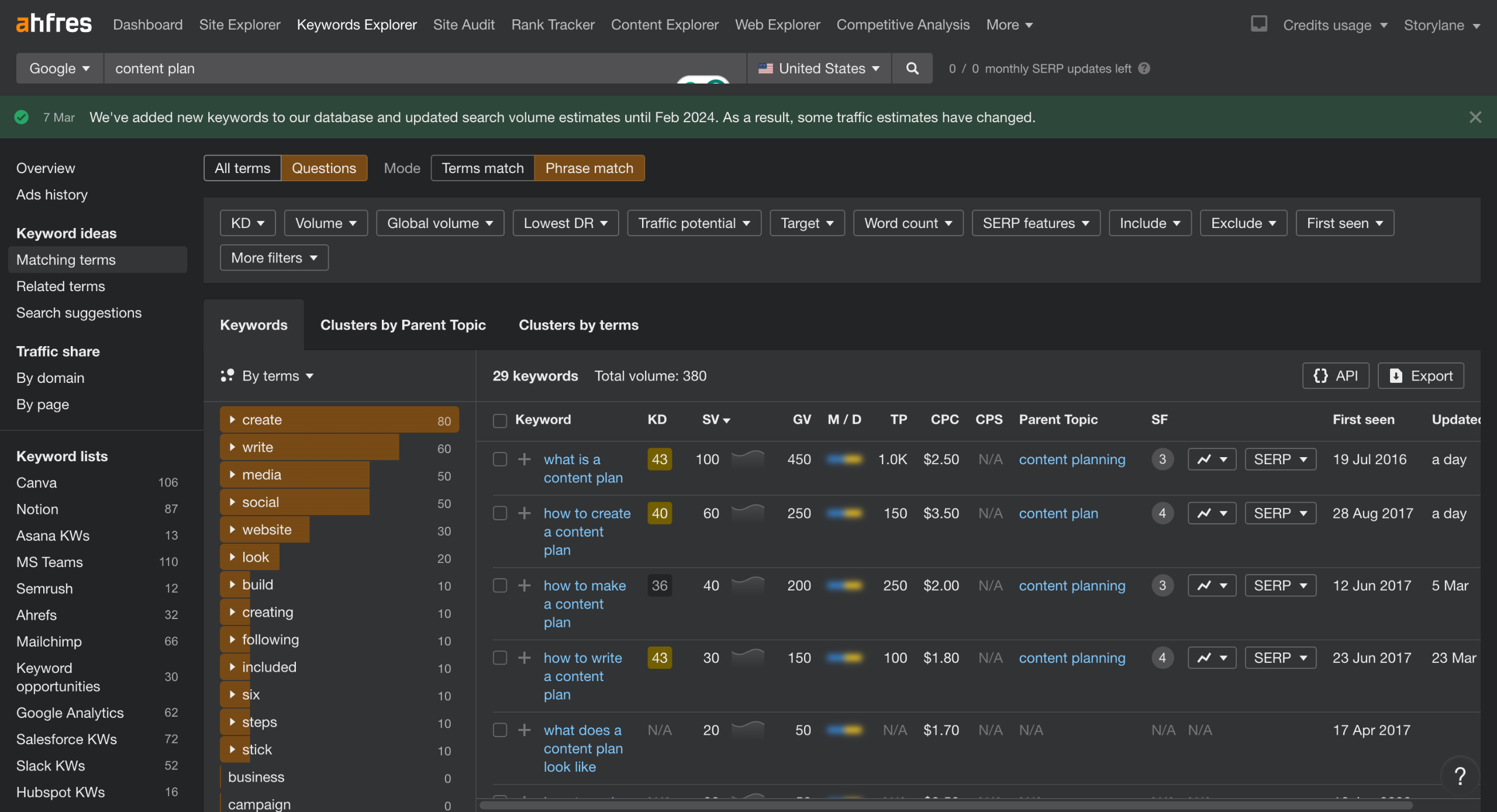Click the Export button
1497x812 pixels.
tap(1421, 375)
